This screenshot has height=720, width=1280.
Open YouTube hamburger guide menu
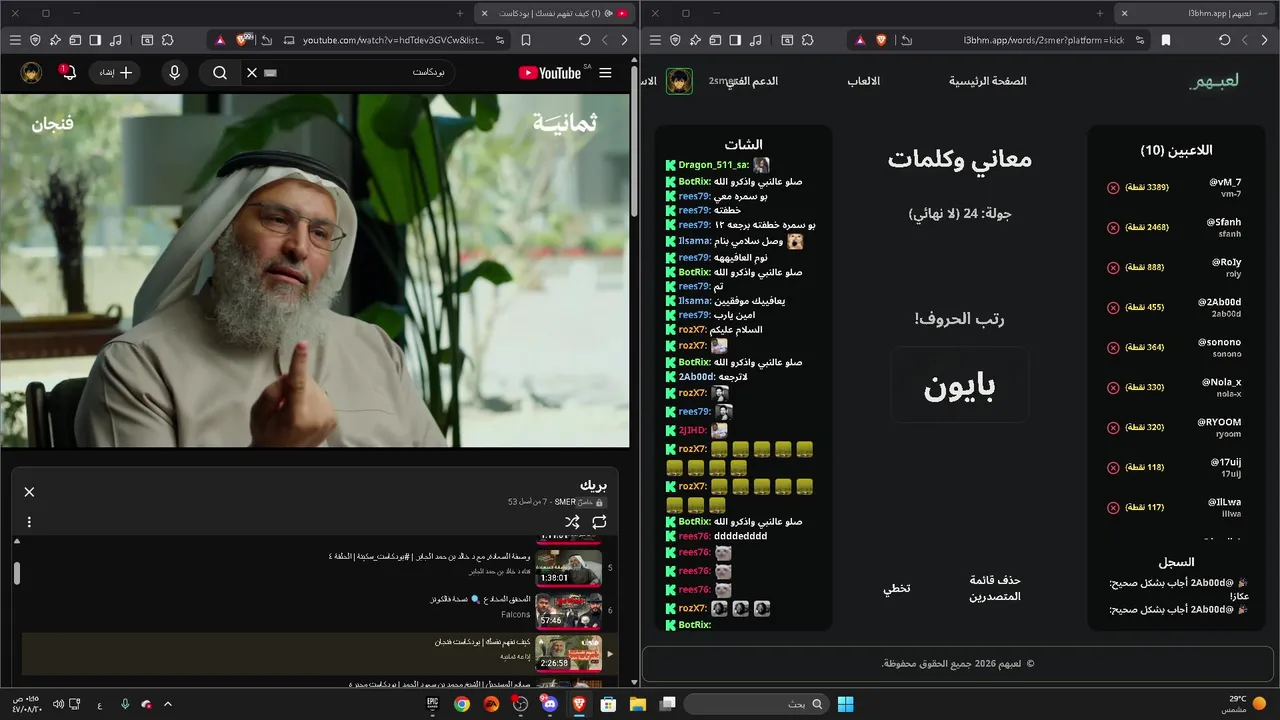pyautogui.click(x=605, y=72)
